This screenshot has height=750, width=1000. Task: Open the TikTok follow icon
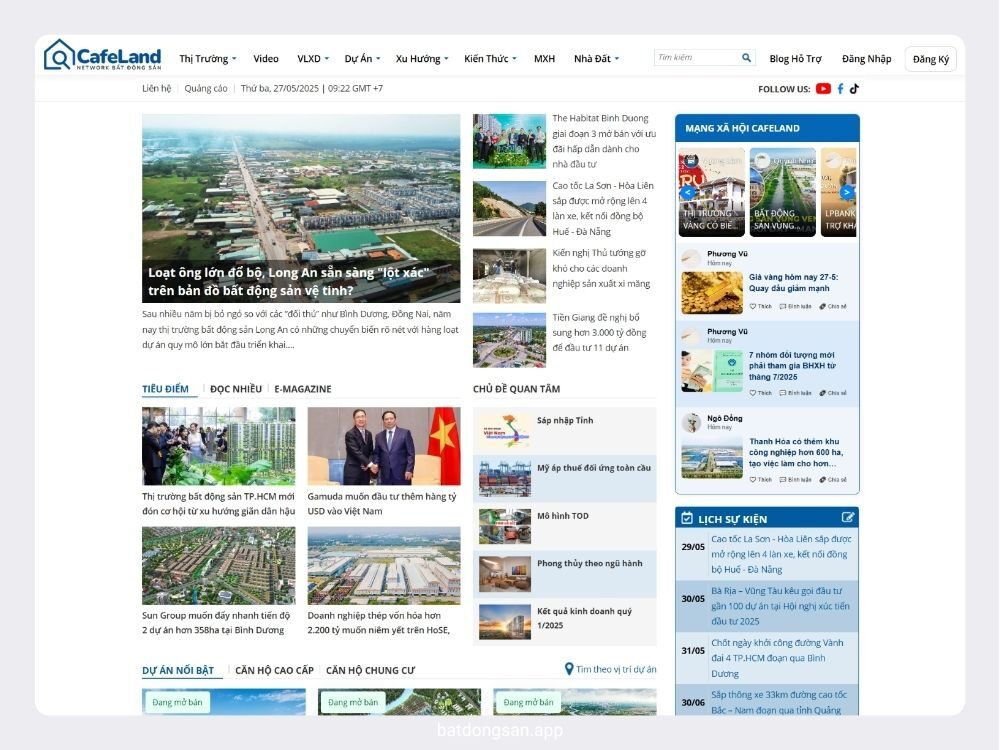(854, 88)
